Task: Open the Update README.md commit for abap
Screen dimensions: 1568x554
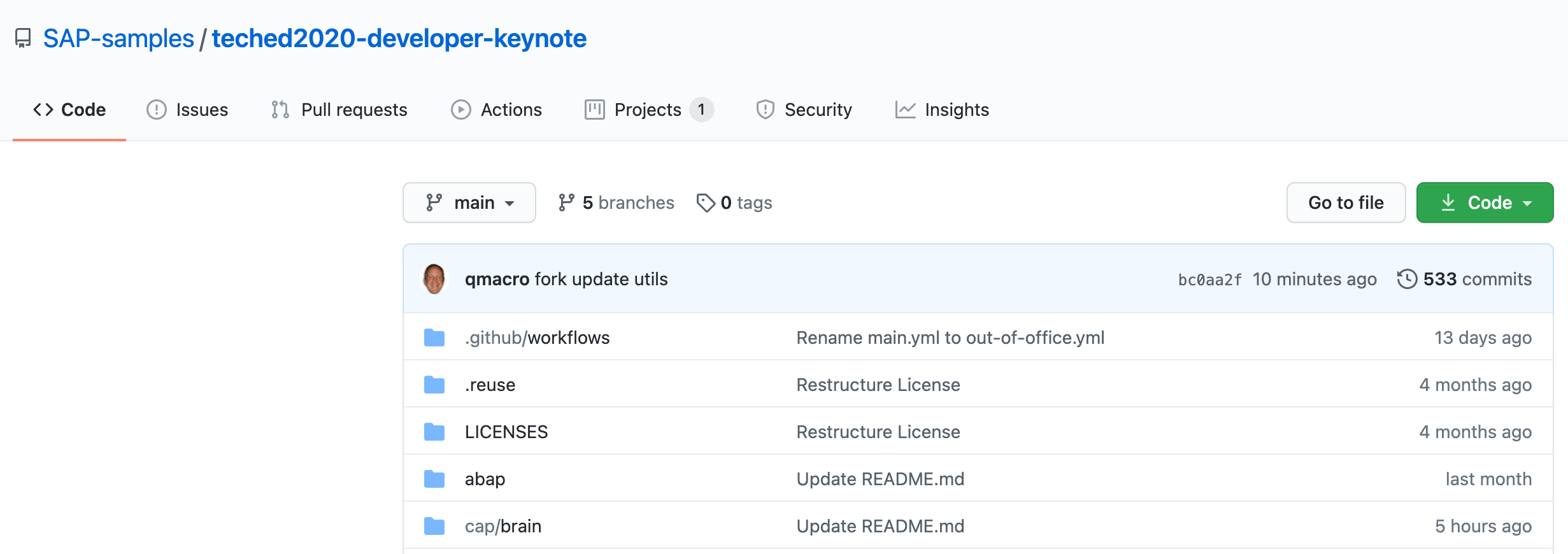Action: (880, 479)
